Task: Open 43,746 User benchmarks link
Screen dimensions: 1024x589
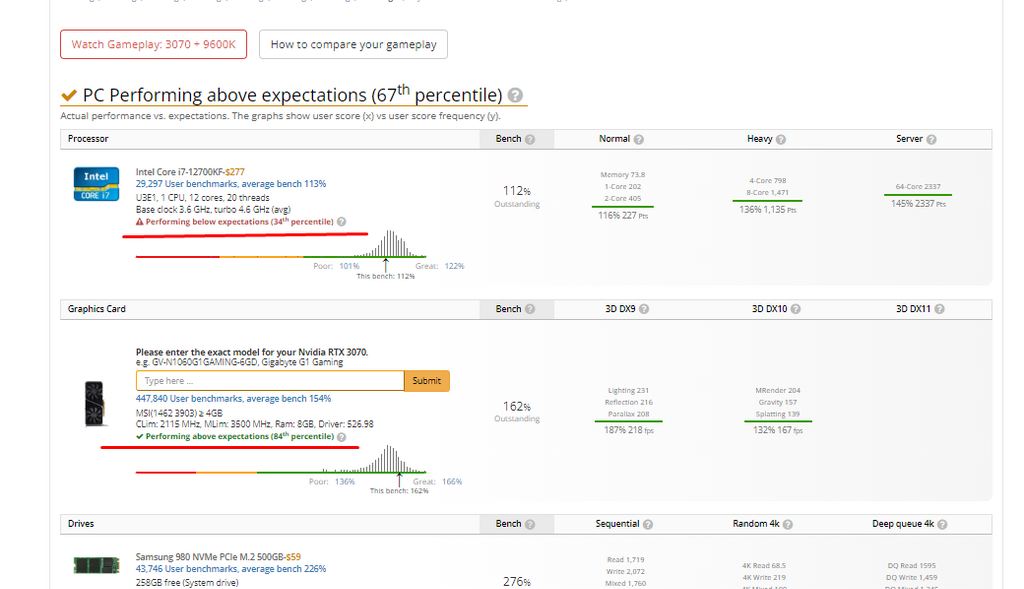Action: [x=231, y=569]
